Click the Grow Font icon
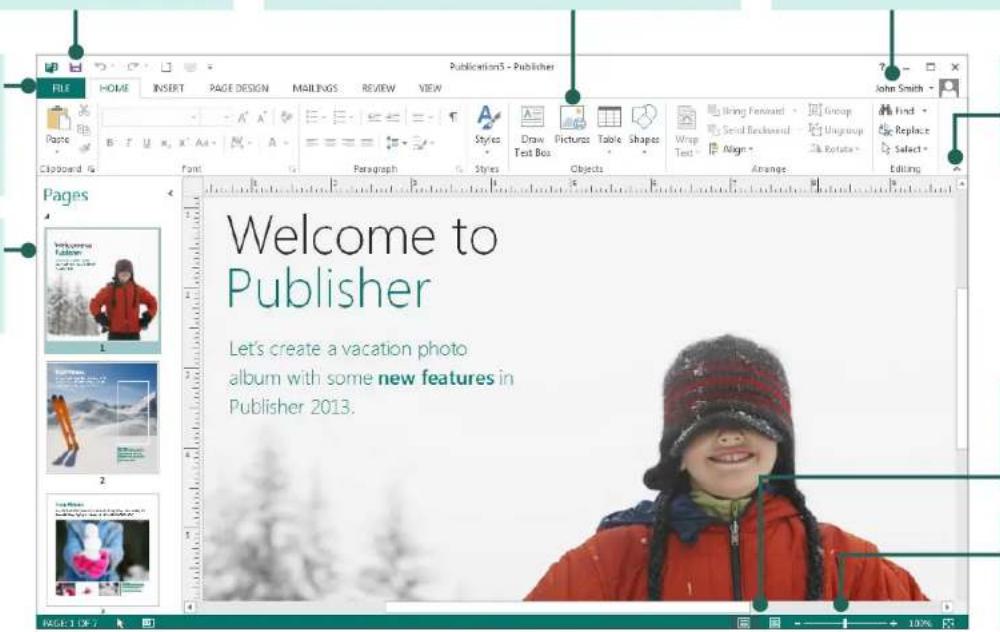Viewport: 1000px width, 632px height. click(243, 117)
